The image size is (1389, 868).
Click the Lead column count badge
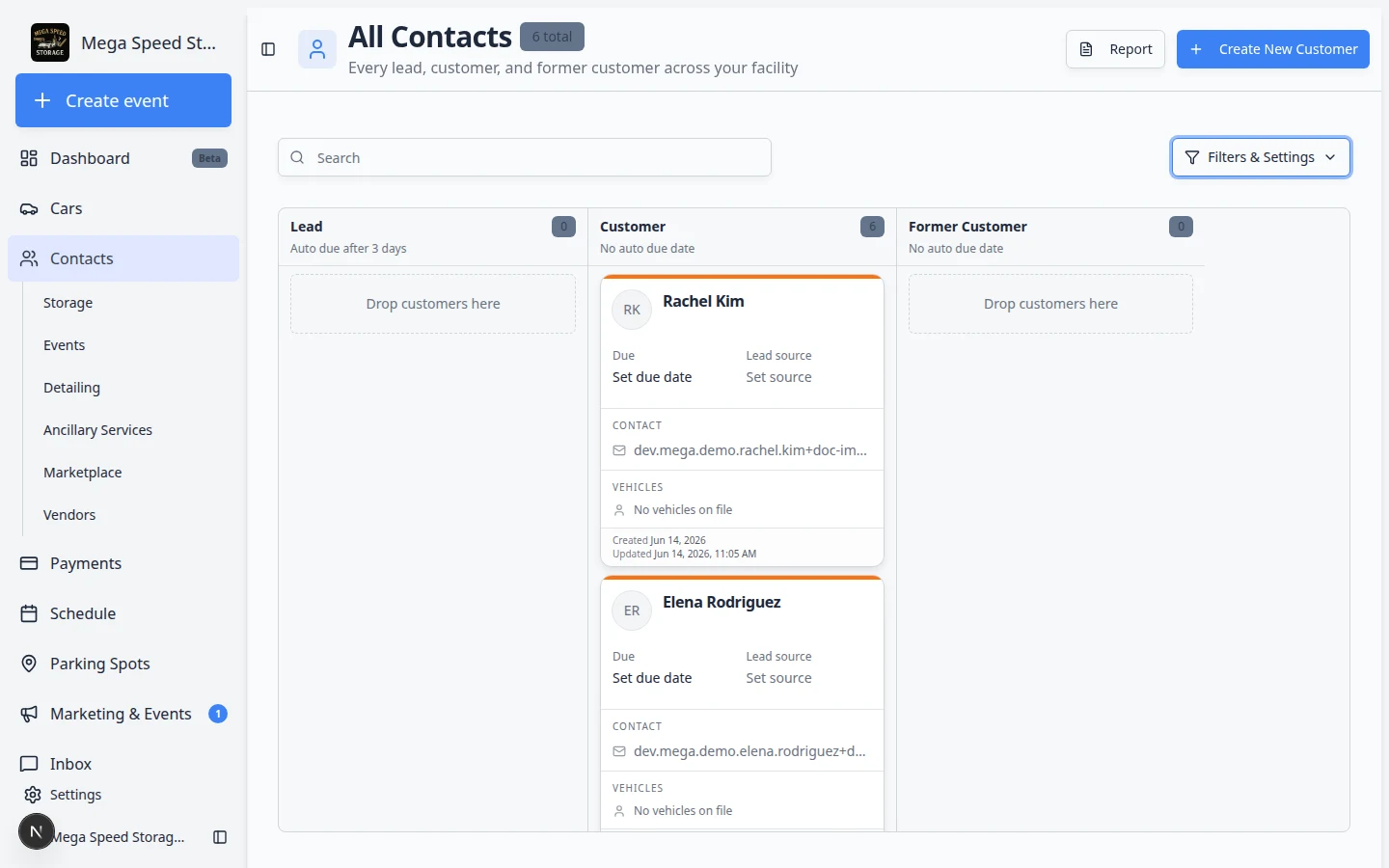click(x=563, y=227)
